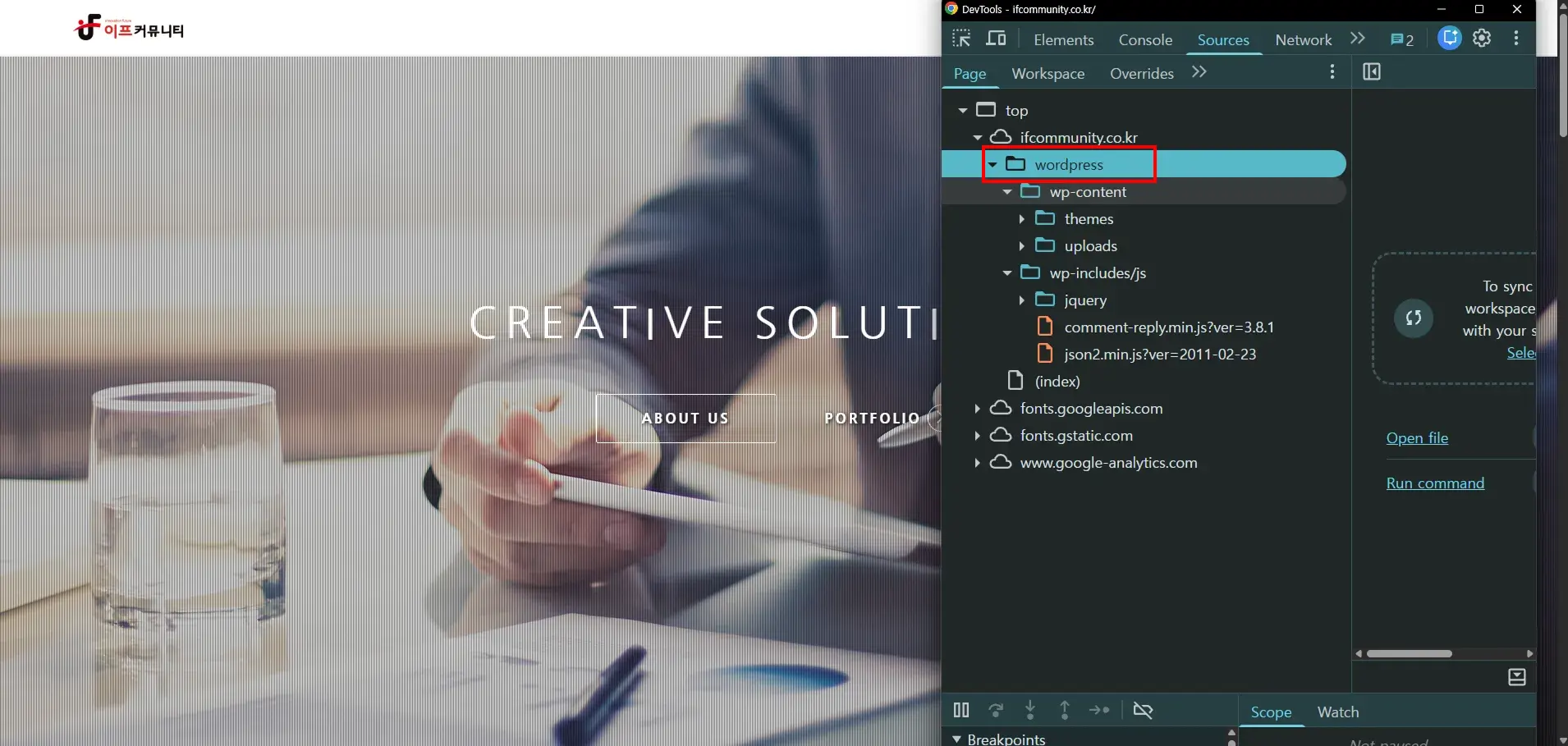Click the (index) document icon
This screenshot has width=1568, height=746.
coord(1016,380)
